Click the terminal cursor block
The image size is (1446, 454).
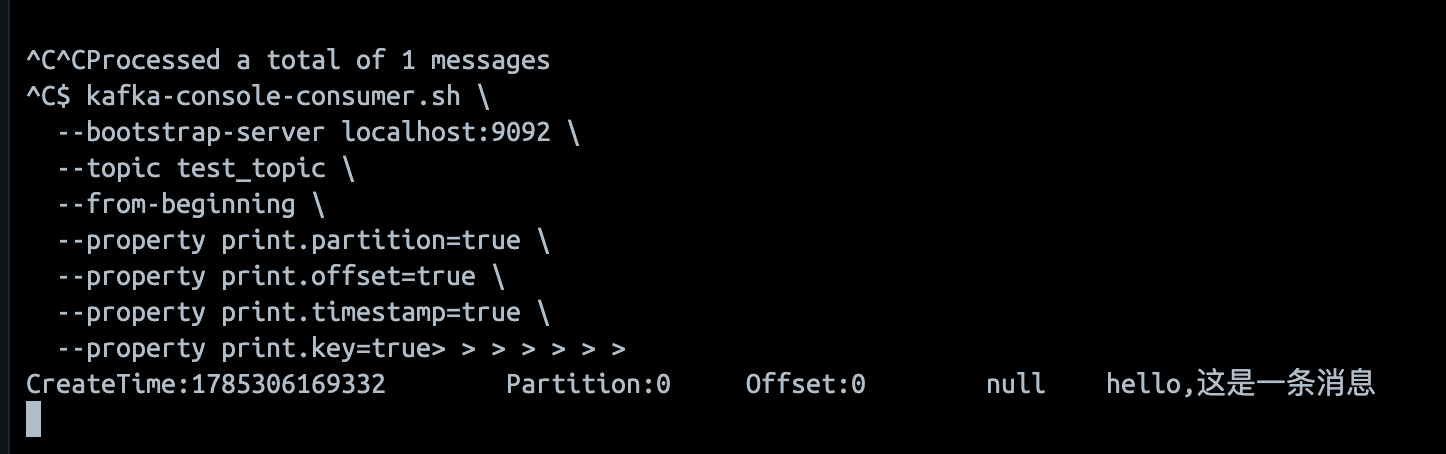point(34,419)
